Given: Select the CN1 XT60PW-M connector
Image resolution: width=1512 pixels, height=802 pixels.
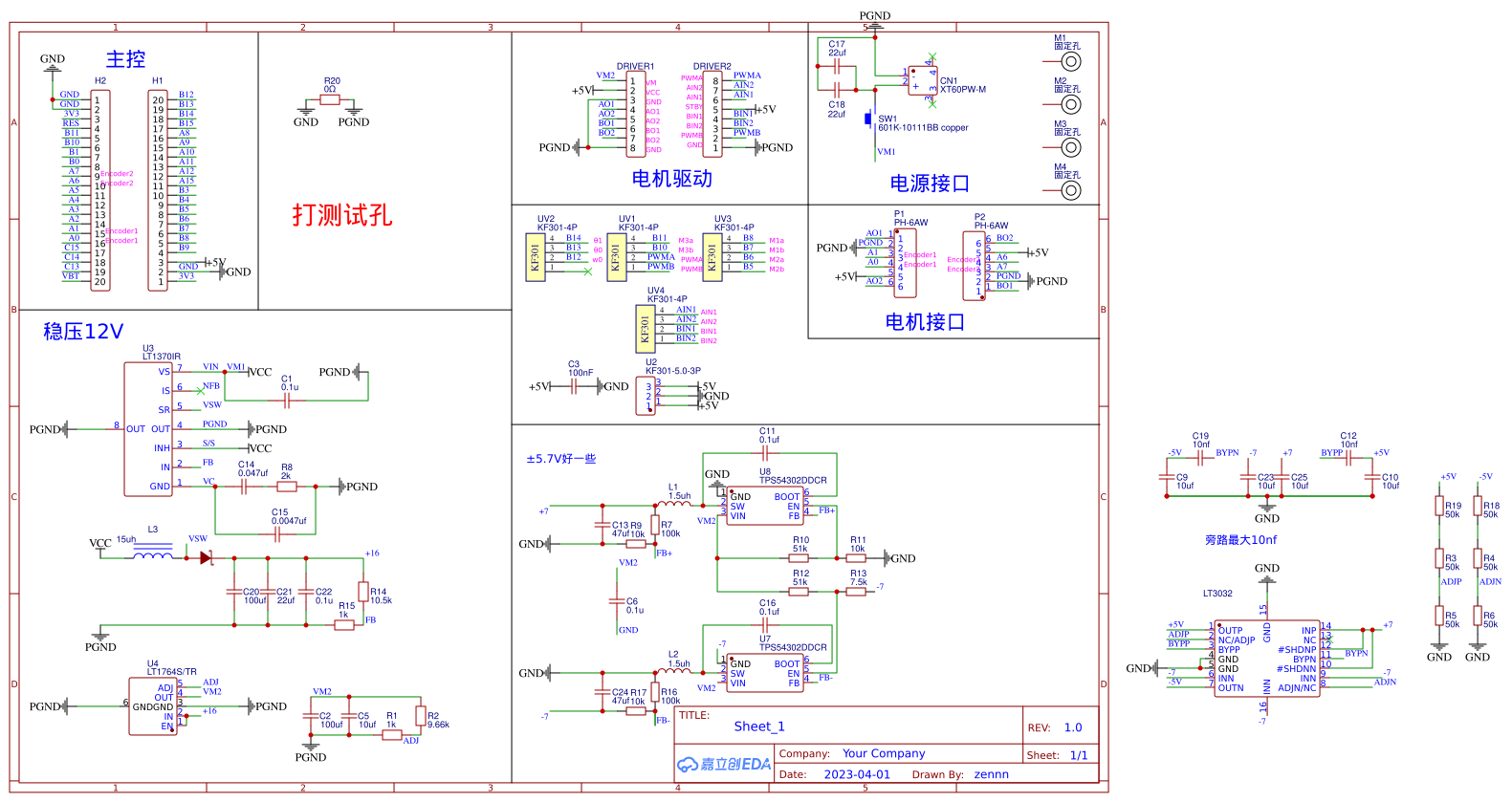Looking at the screenshot, I should coord(922,80).
